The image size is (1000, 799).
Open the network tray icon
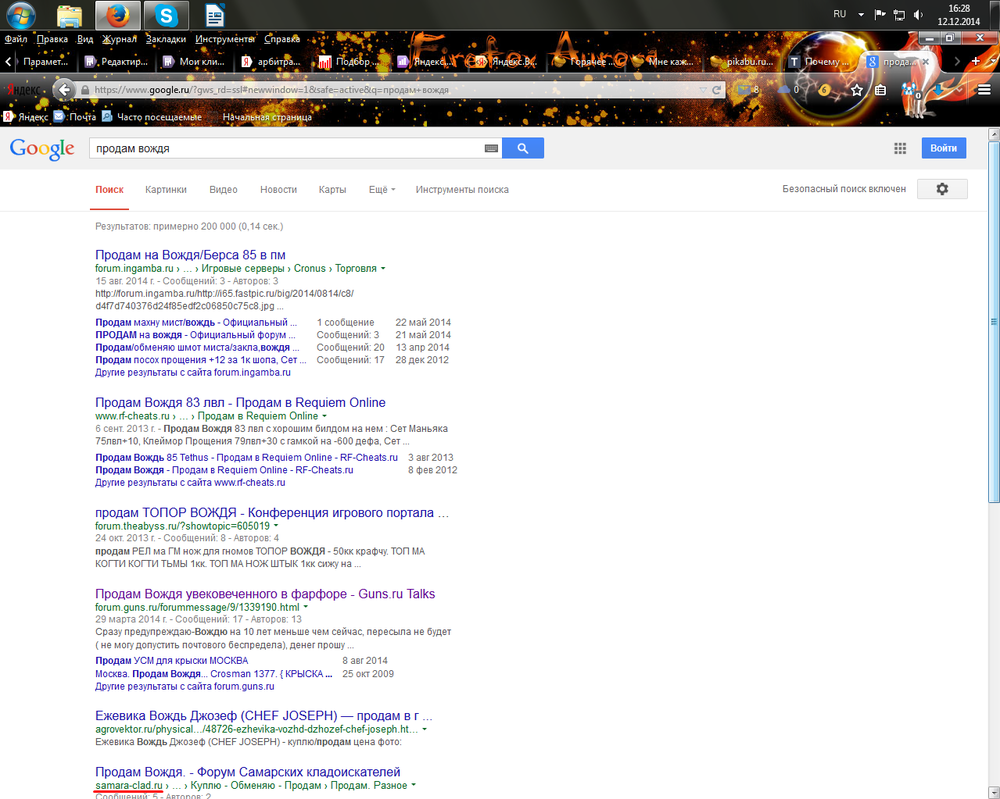[899, 15]
